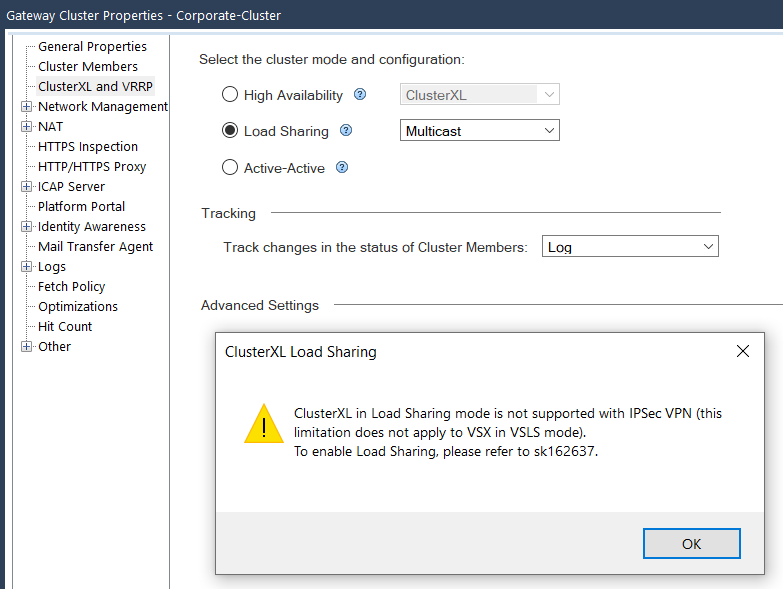
Task: Expand NAT tree node
Action: pyautogui.click(x=26, y=126)
